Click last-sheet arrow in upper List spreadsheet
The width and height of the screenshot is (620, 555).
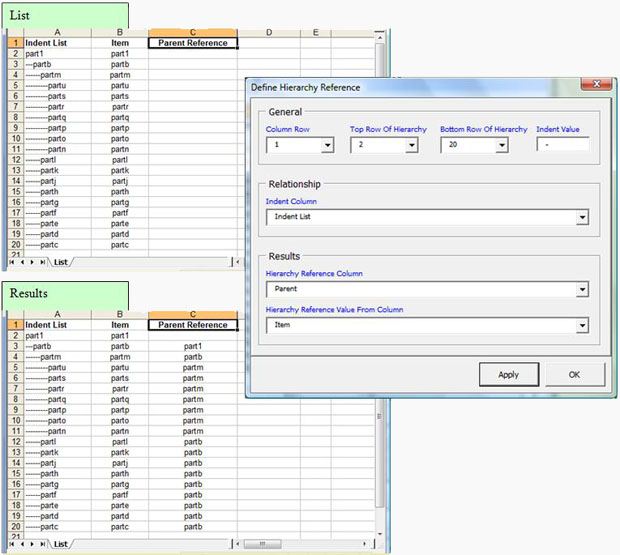click(x=41, y=262)
